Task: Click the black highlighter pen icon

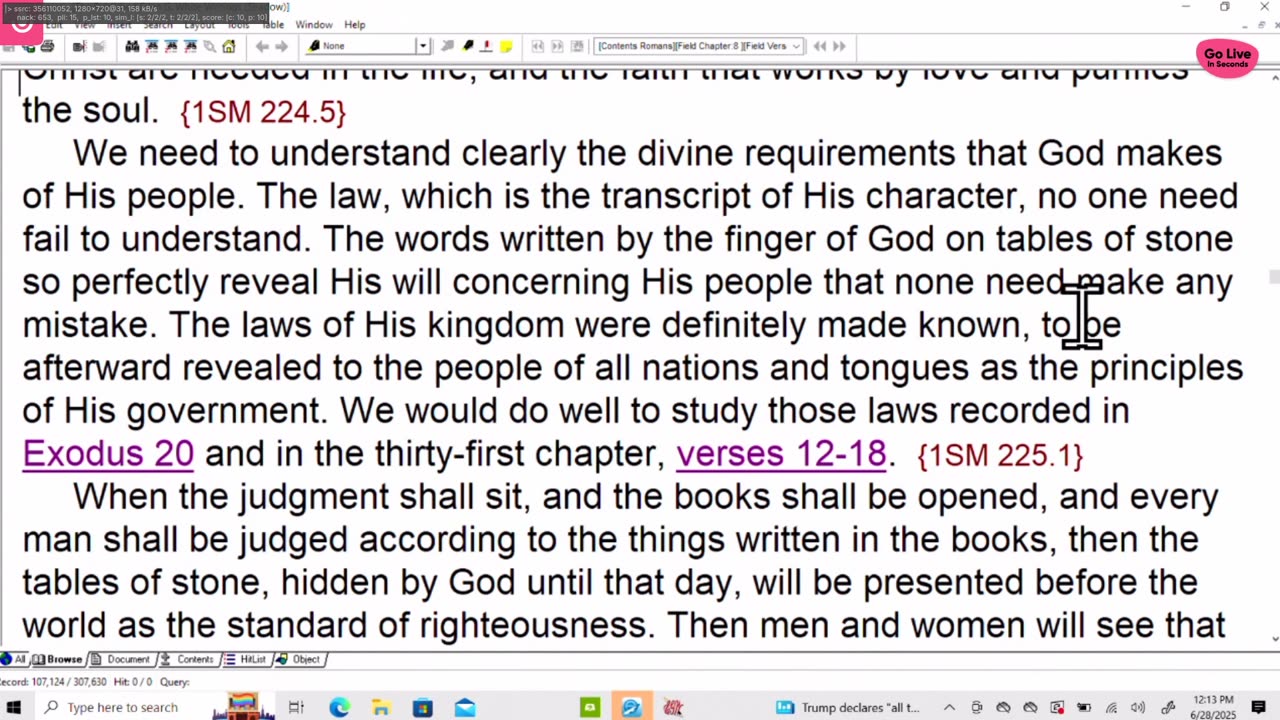Action: [467, 46]
